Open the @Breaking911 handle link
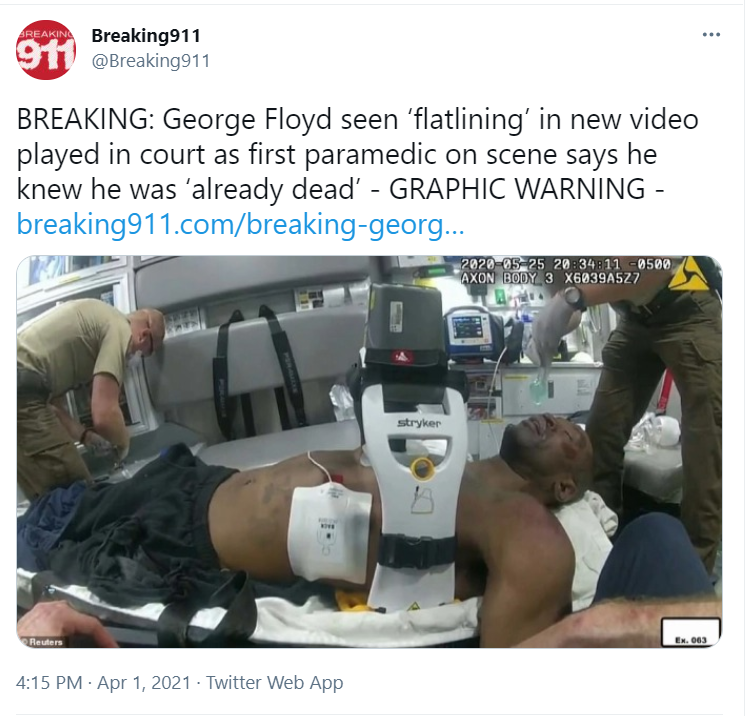This screenshot has width=748, height=716. (x=151, y=61)
